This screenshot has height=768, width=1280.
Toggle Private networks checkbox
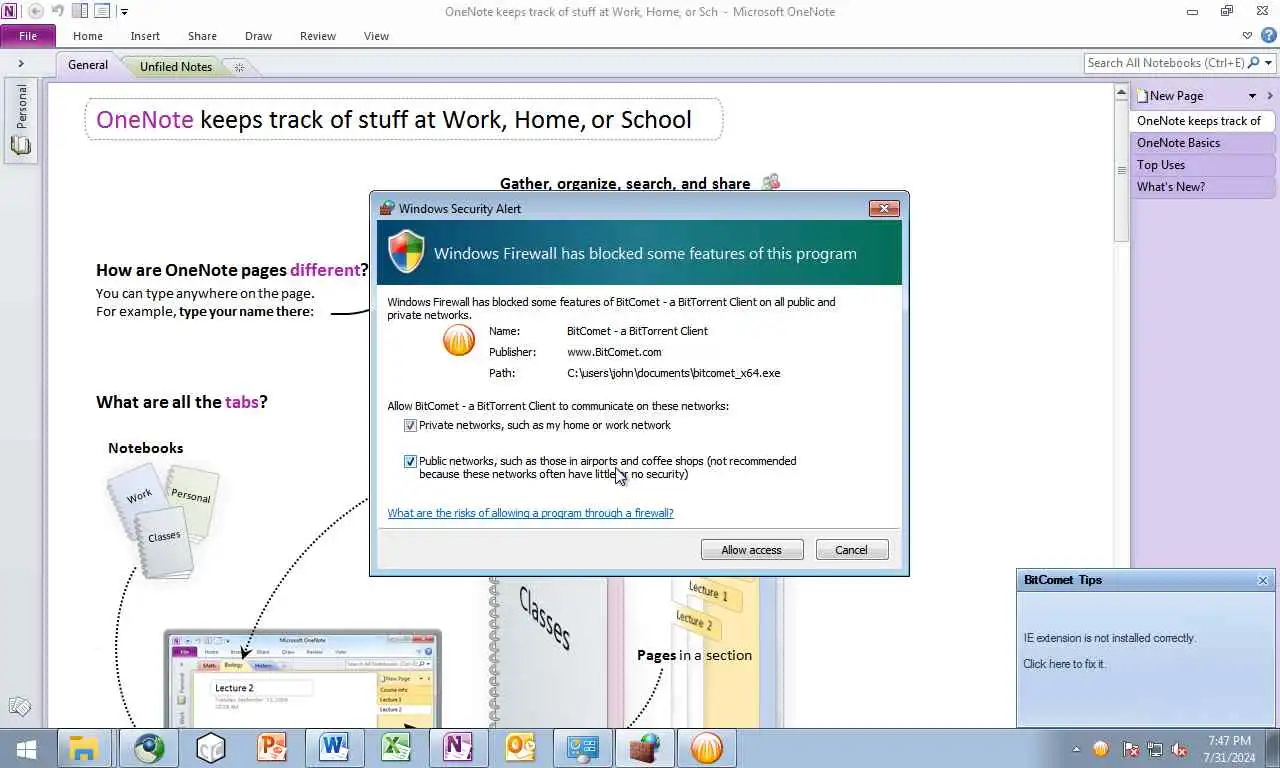pyautogui.click(x=410, y=426)
